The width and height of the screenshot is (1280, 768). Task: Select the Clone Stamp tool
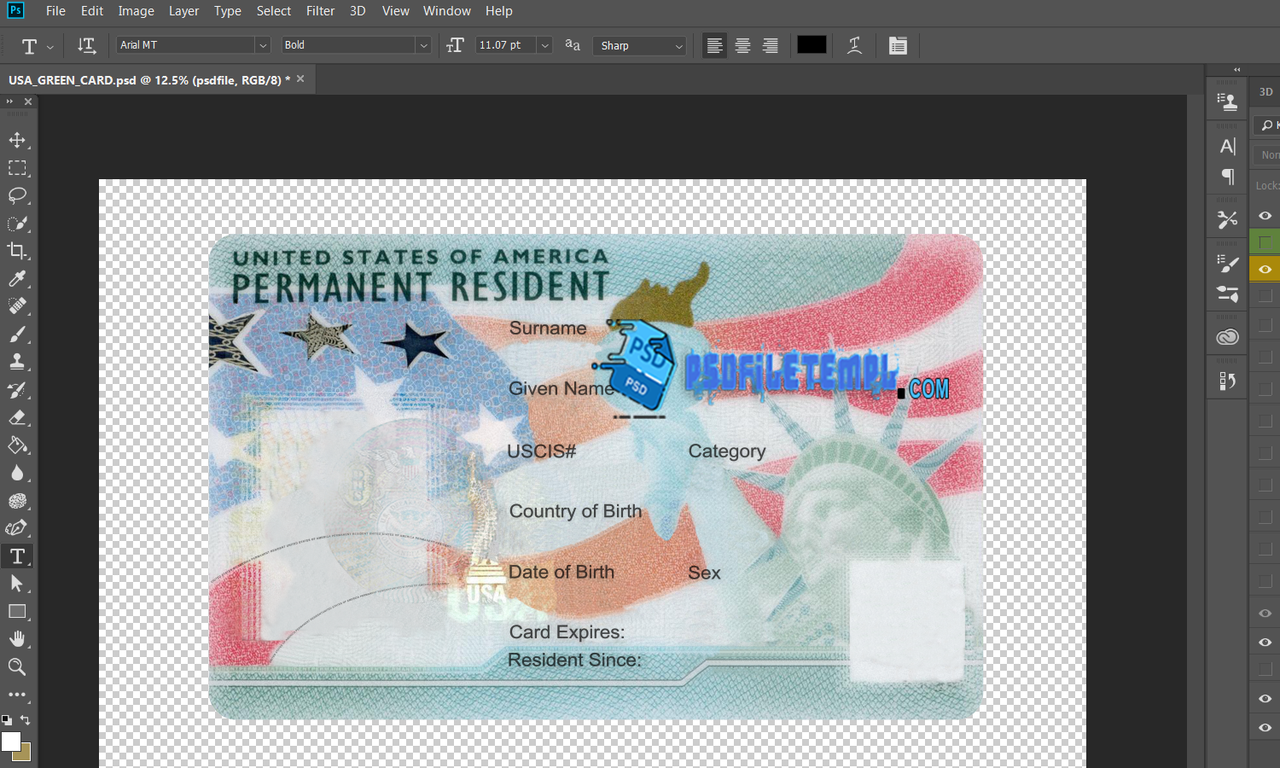17,362
